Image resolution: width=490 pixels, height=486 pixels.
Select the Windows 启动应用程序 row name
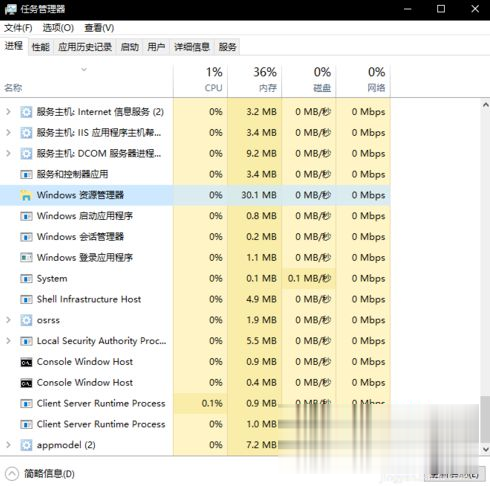85,216
